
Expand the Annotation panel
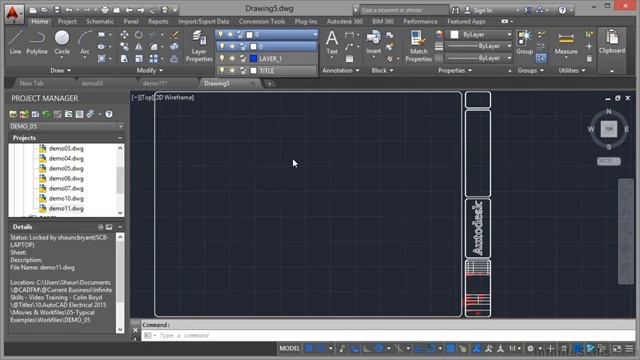(x=340, y=71)
